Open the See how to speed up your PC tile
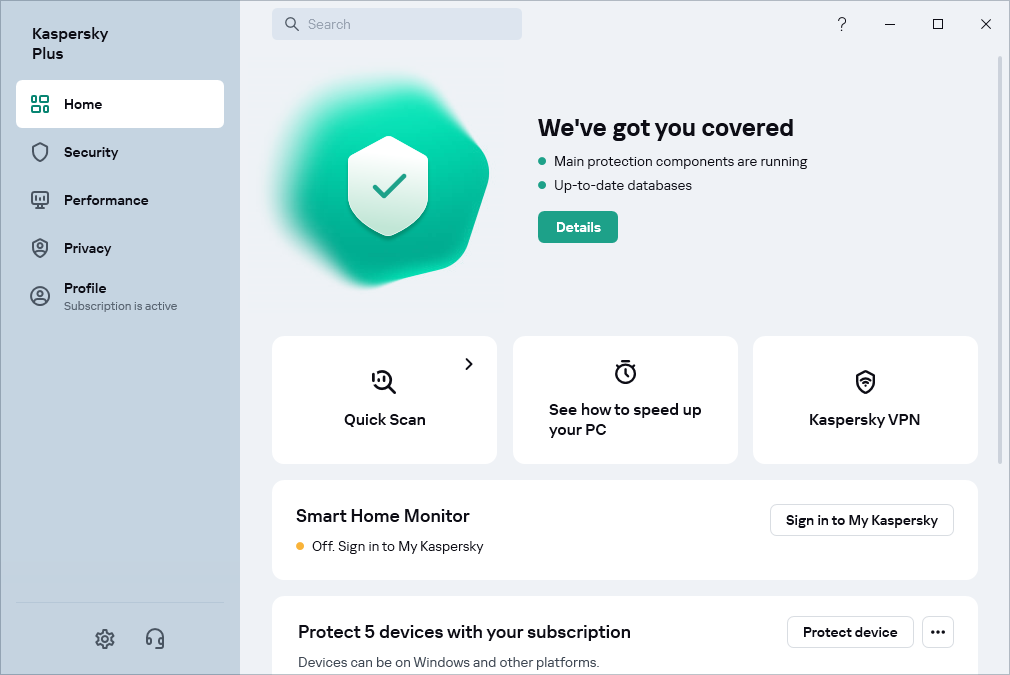 click(x=625, y=400)
